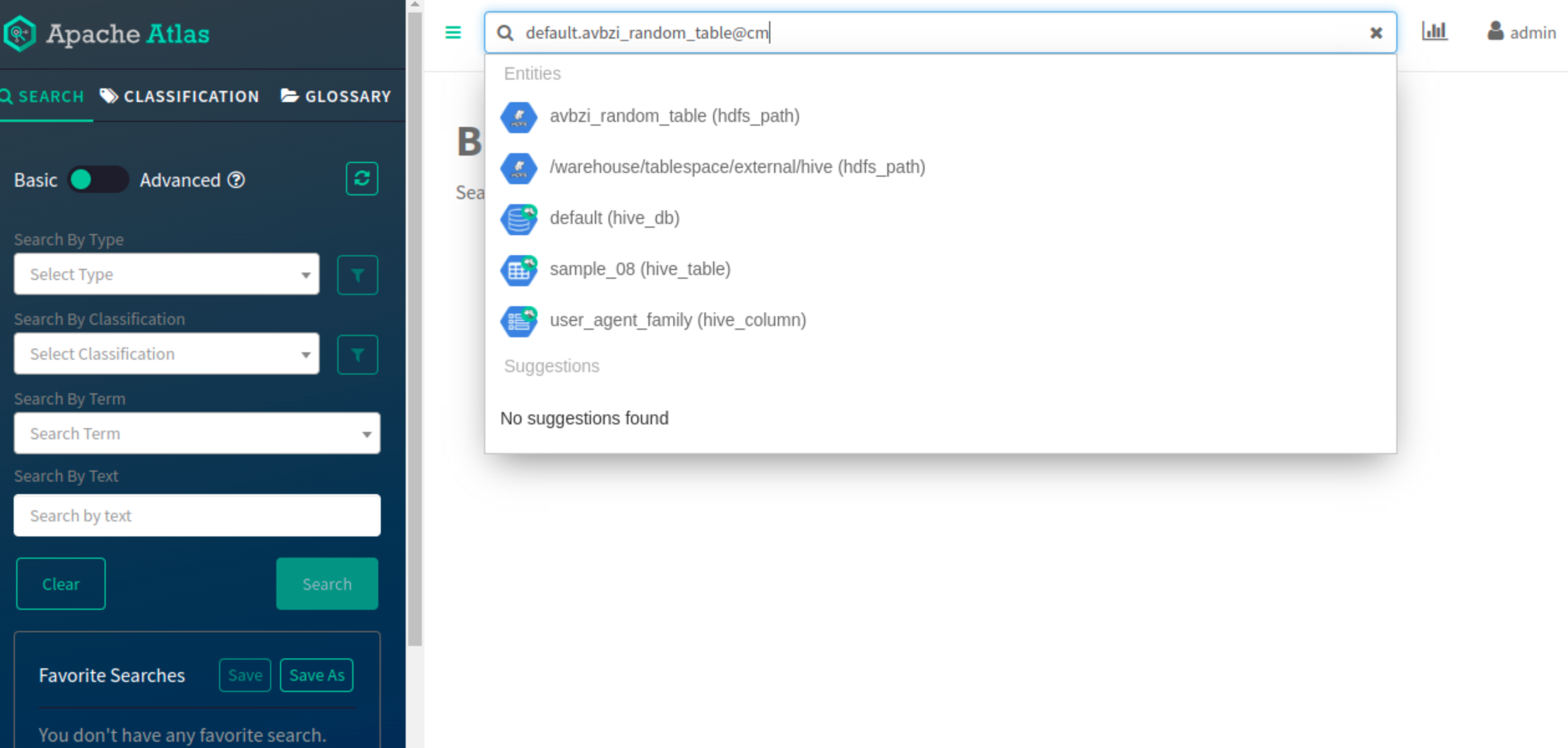Switch the Basic/Advanced search toggle
This screenshot has height=748, width=1568.
(x=98, y=180)
